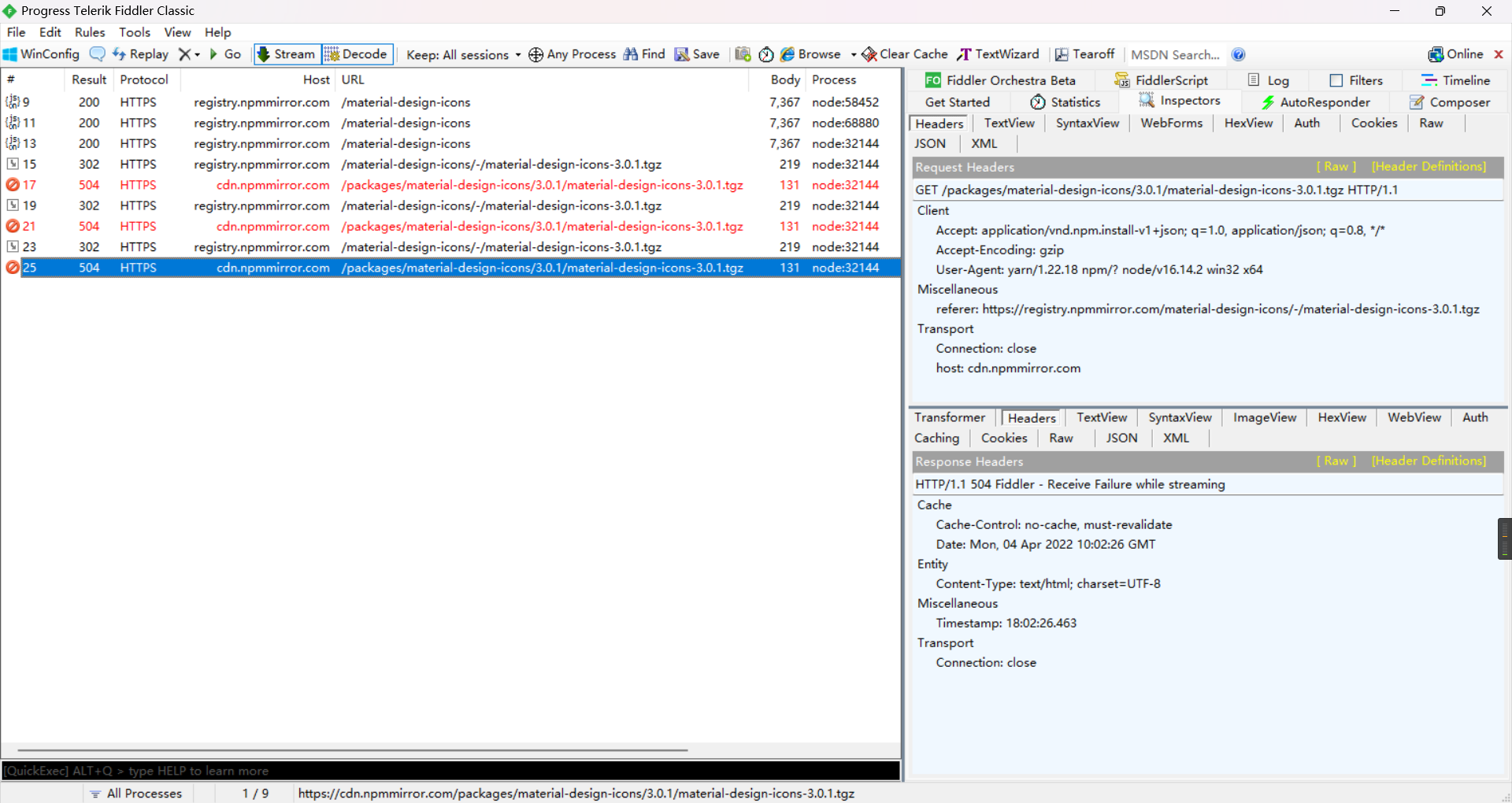The image size is (1512, 803).
Task: Open the help question mark icon
Action: pos(1238,54)
